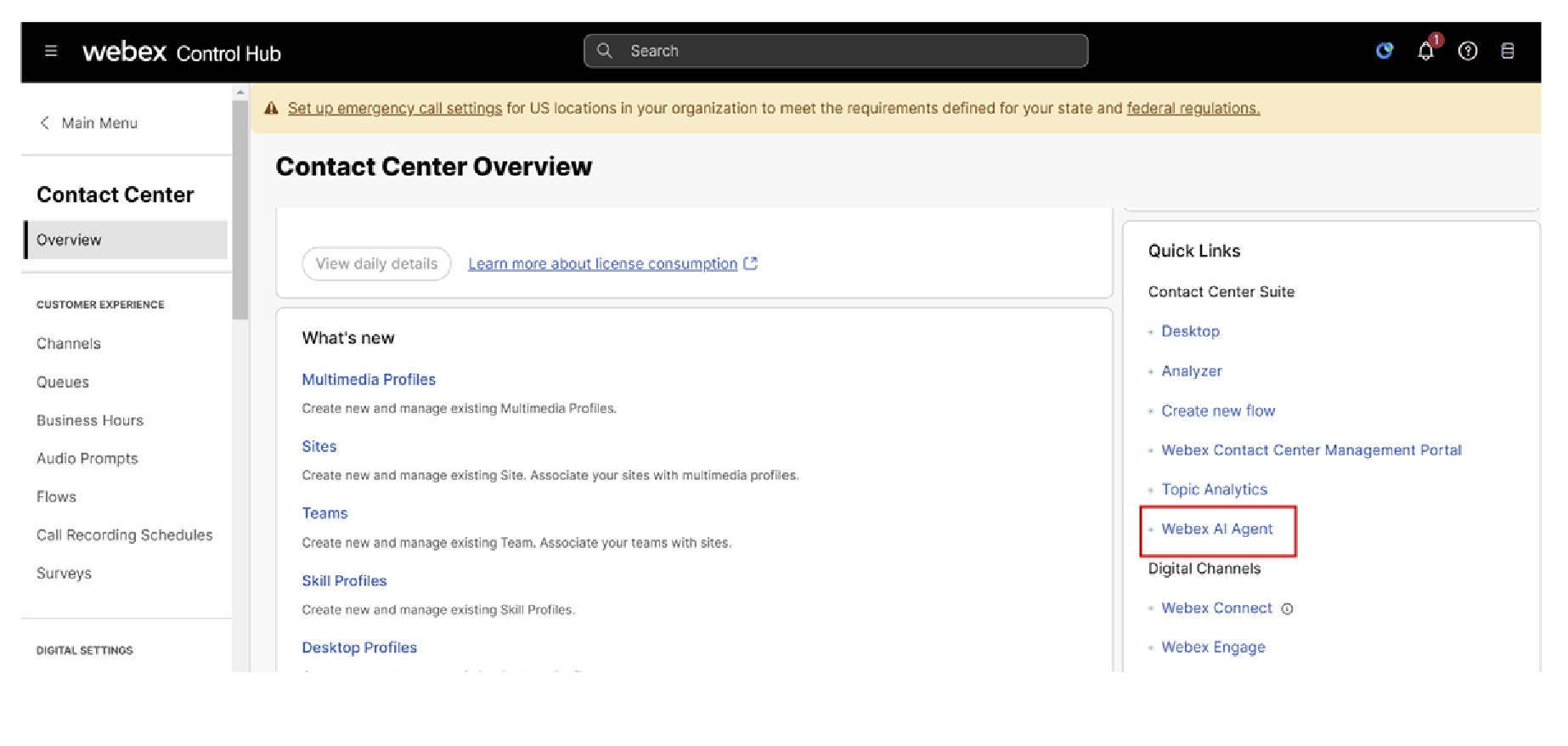
Task: Click DIGITAL SETTINGS section label
Action: coord(84,651)
